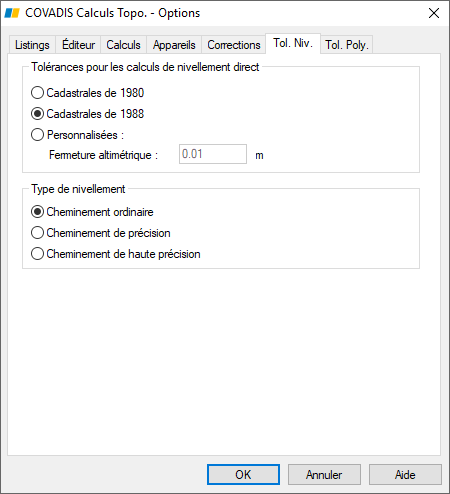The width and height of the screenshot is (450, 494).
Task: Enable Personnalisées tolerance option
Action: (x=37, y=135)
